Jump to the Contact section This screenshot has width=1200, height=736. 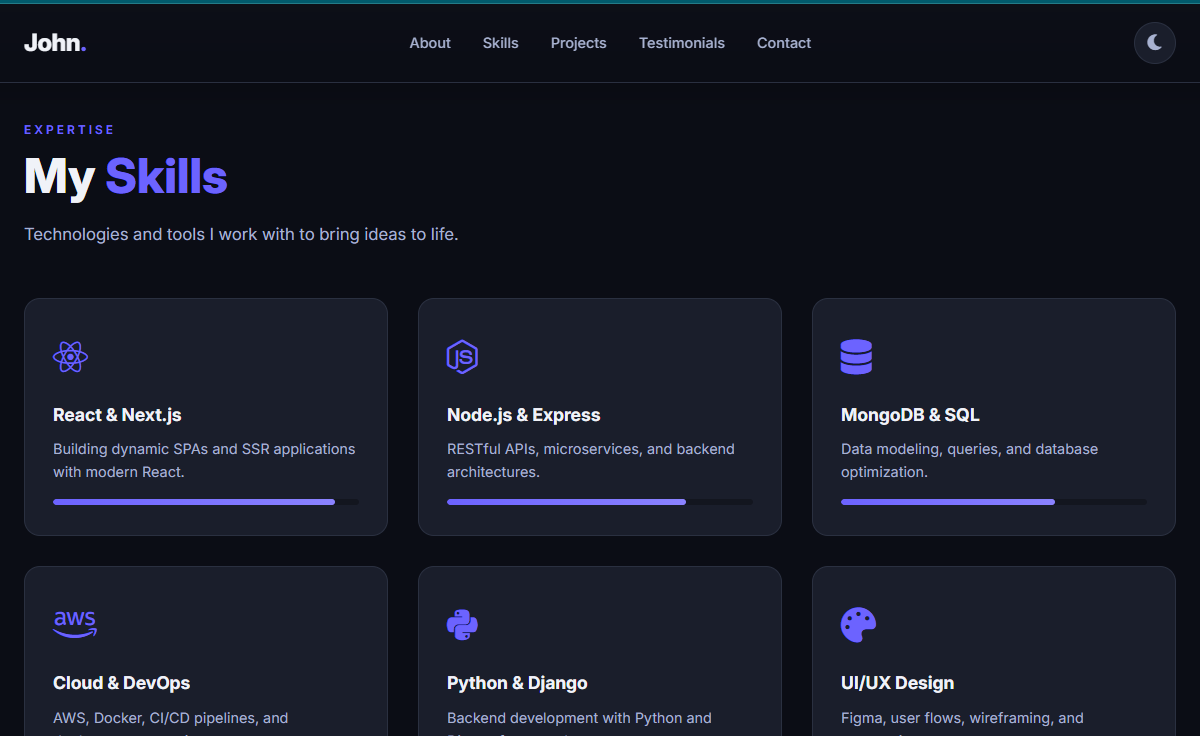point(784,43)
